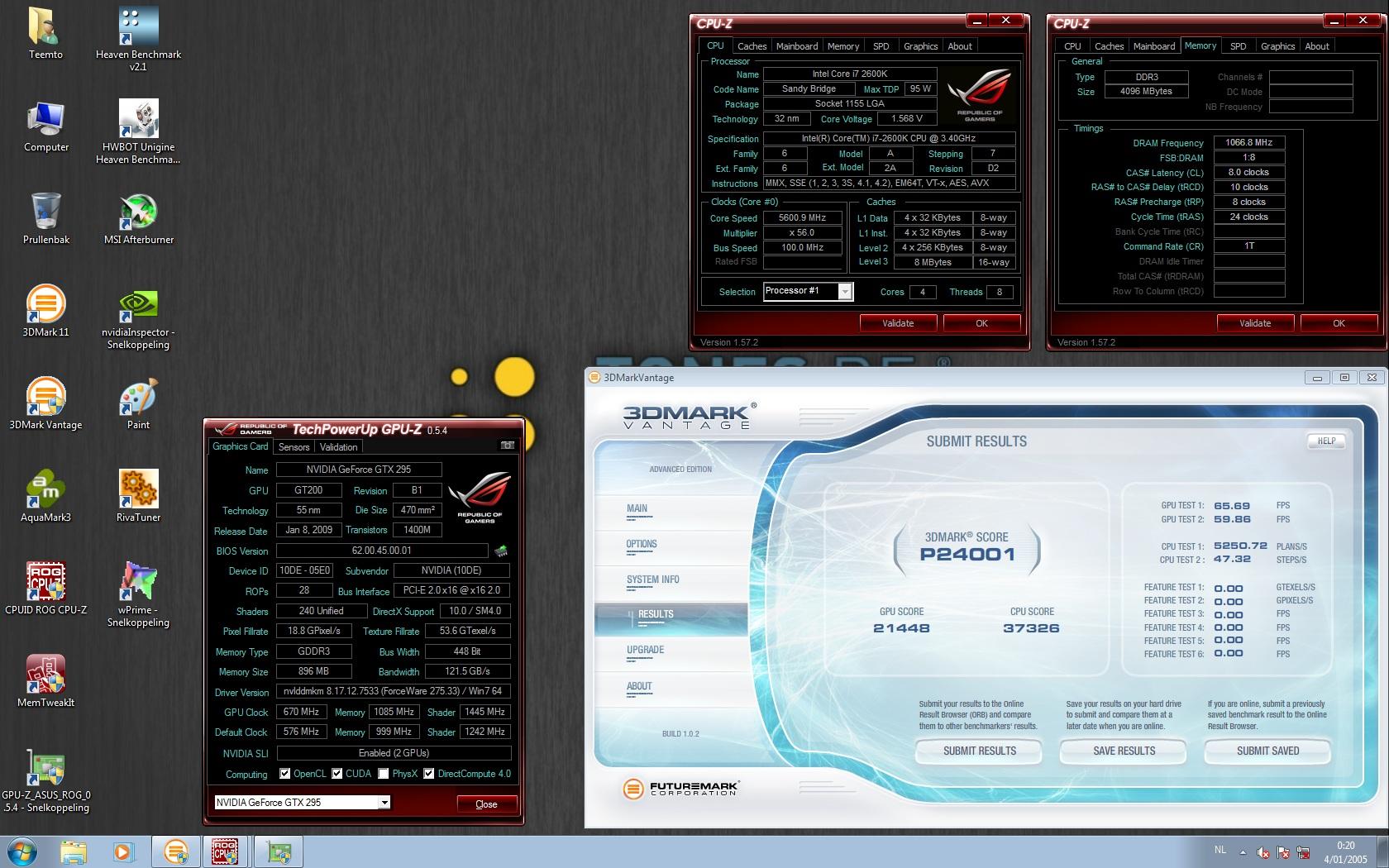Select 3DMark Vantage desktop icon

(45, 403)
